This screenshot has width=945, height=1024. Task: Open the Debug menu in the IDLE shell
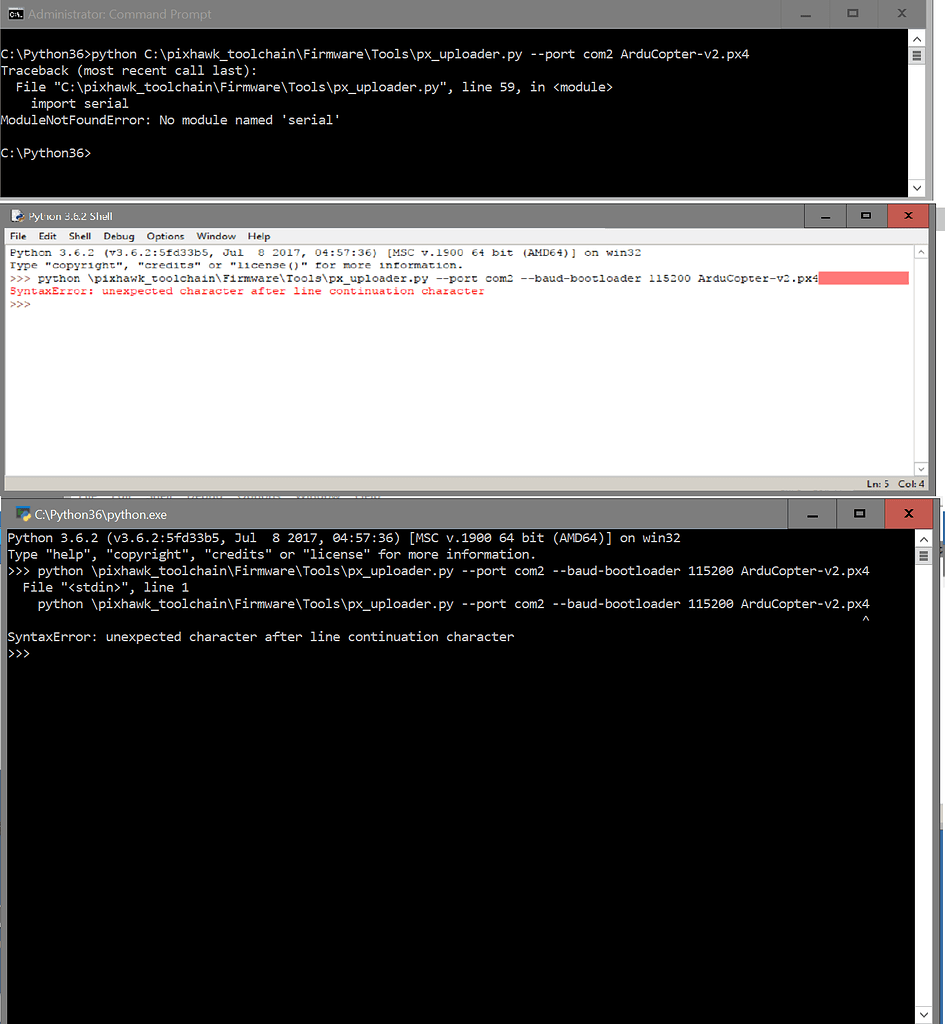(118, 236)
